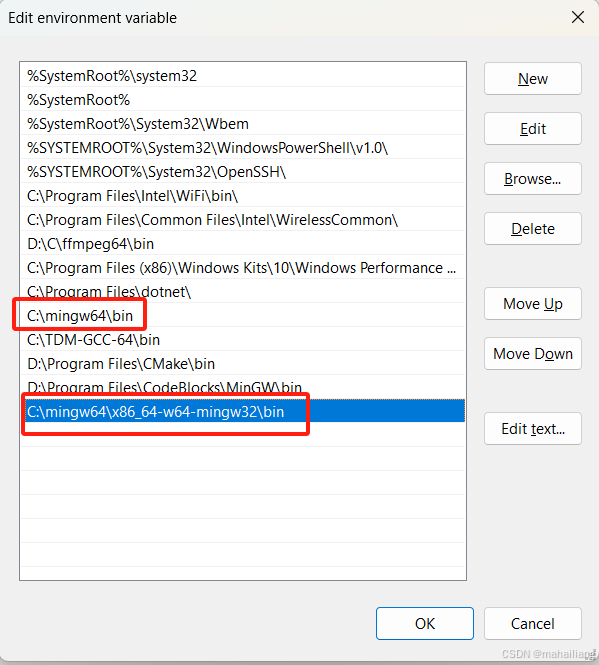Image resolution: width=599 pixels, height=665 pixels.
Task: Select the D:\C\ffmpeg64\bin entry
Action: pos(243,244)
